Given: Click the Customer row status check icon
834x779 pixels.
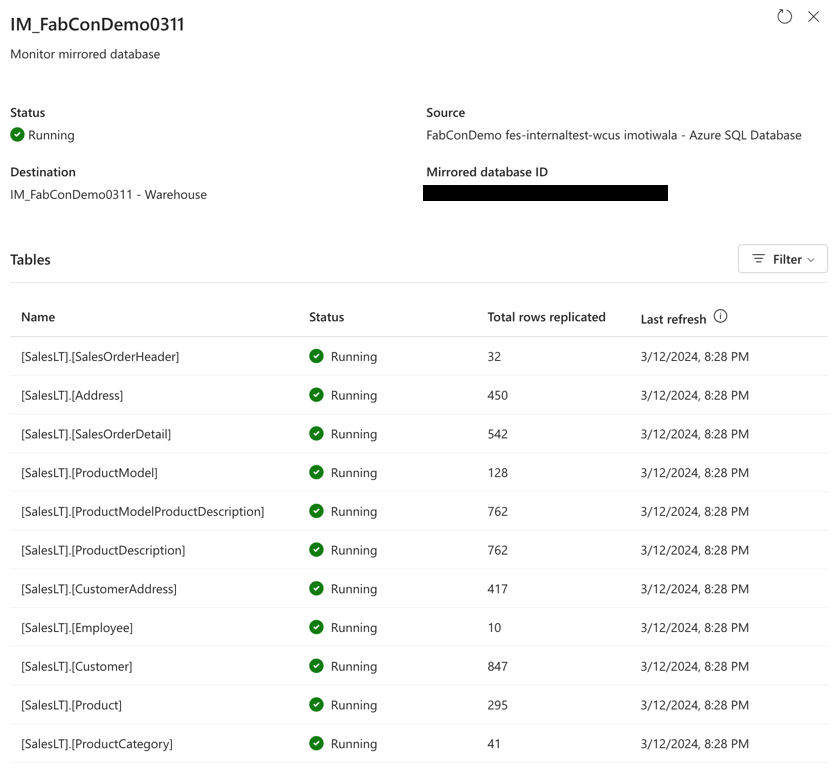Looking at the screenshot, I should click(316, 666).
